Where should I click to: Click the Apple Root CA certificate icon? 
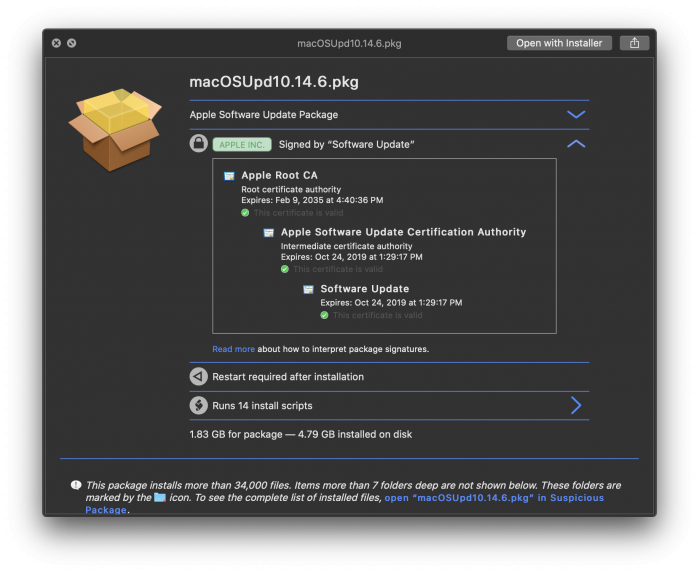(x=229, y=176)
